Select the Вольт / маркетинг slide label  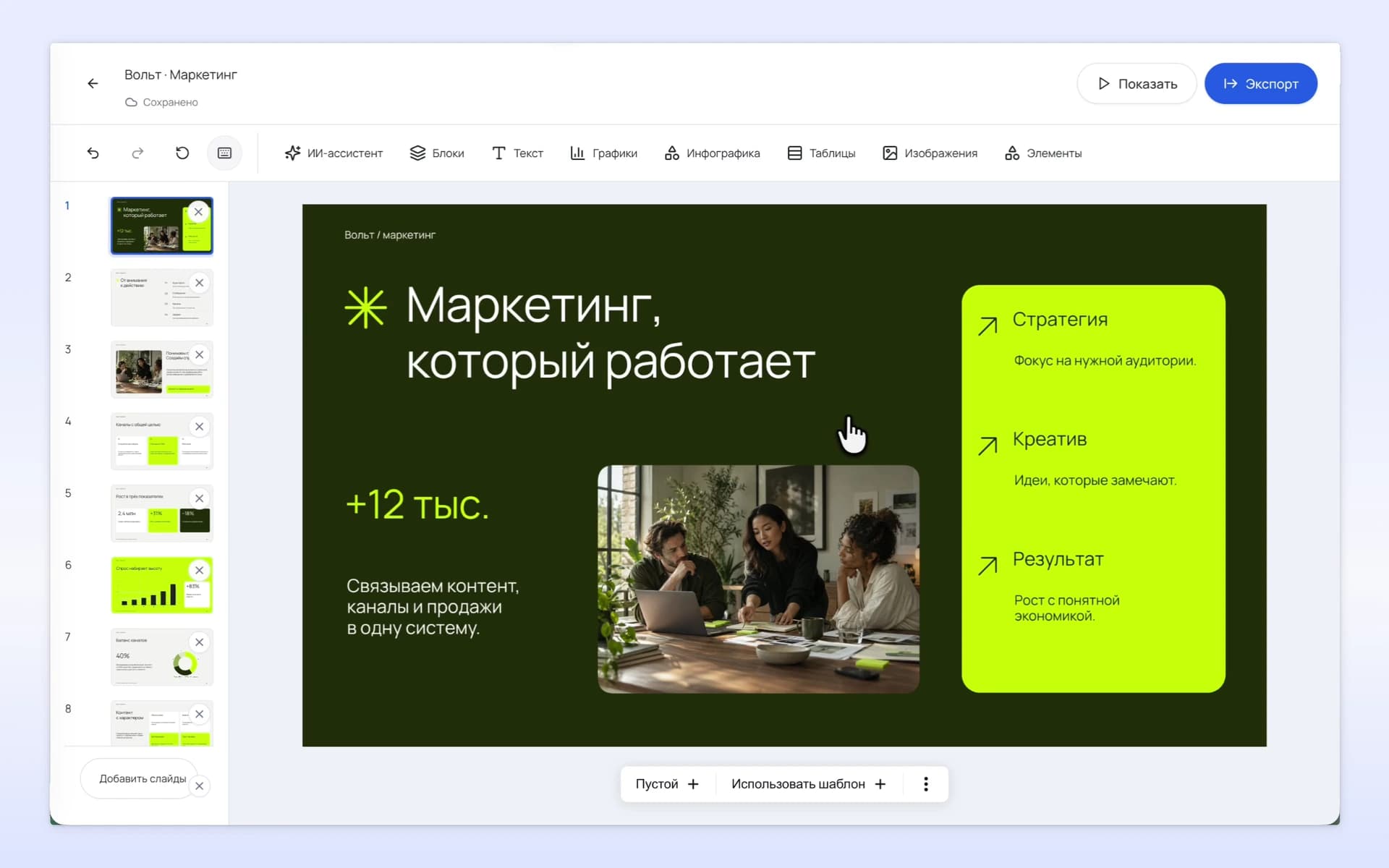coord(390,235)
